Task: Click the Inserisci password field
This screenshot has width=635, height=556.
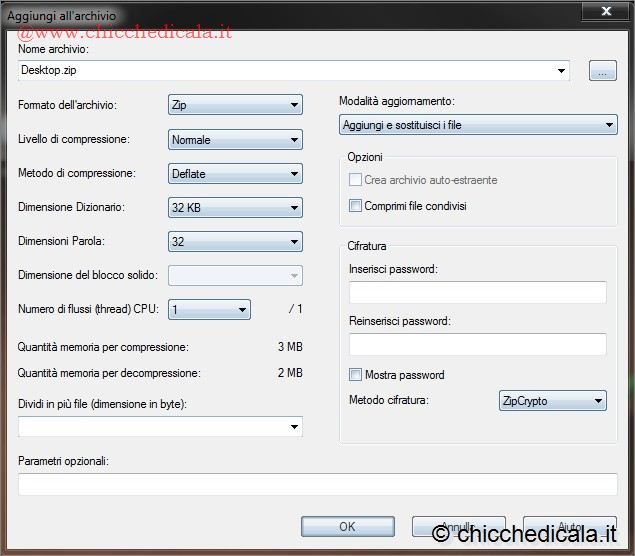Action: click(477, 292)
